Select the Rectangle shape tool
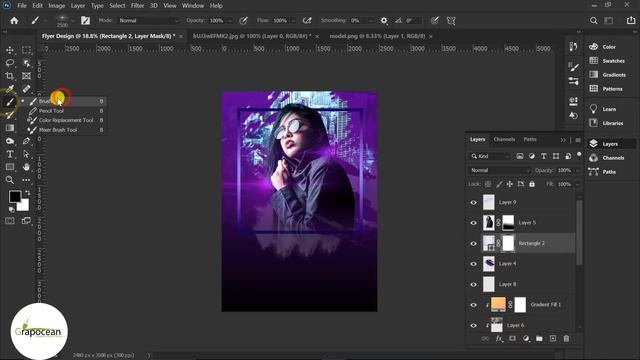Screen dimensions: 640x360 (x=10, y=167)
